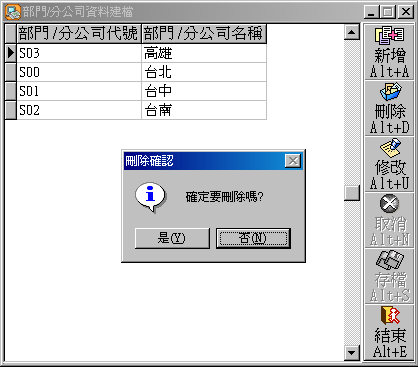This screenshot has height=367, width=418.
Task: Select the 台北 name cell
Action: (x=204, y=72)
